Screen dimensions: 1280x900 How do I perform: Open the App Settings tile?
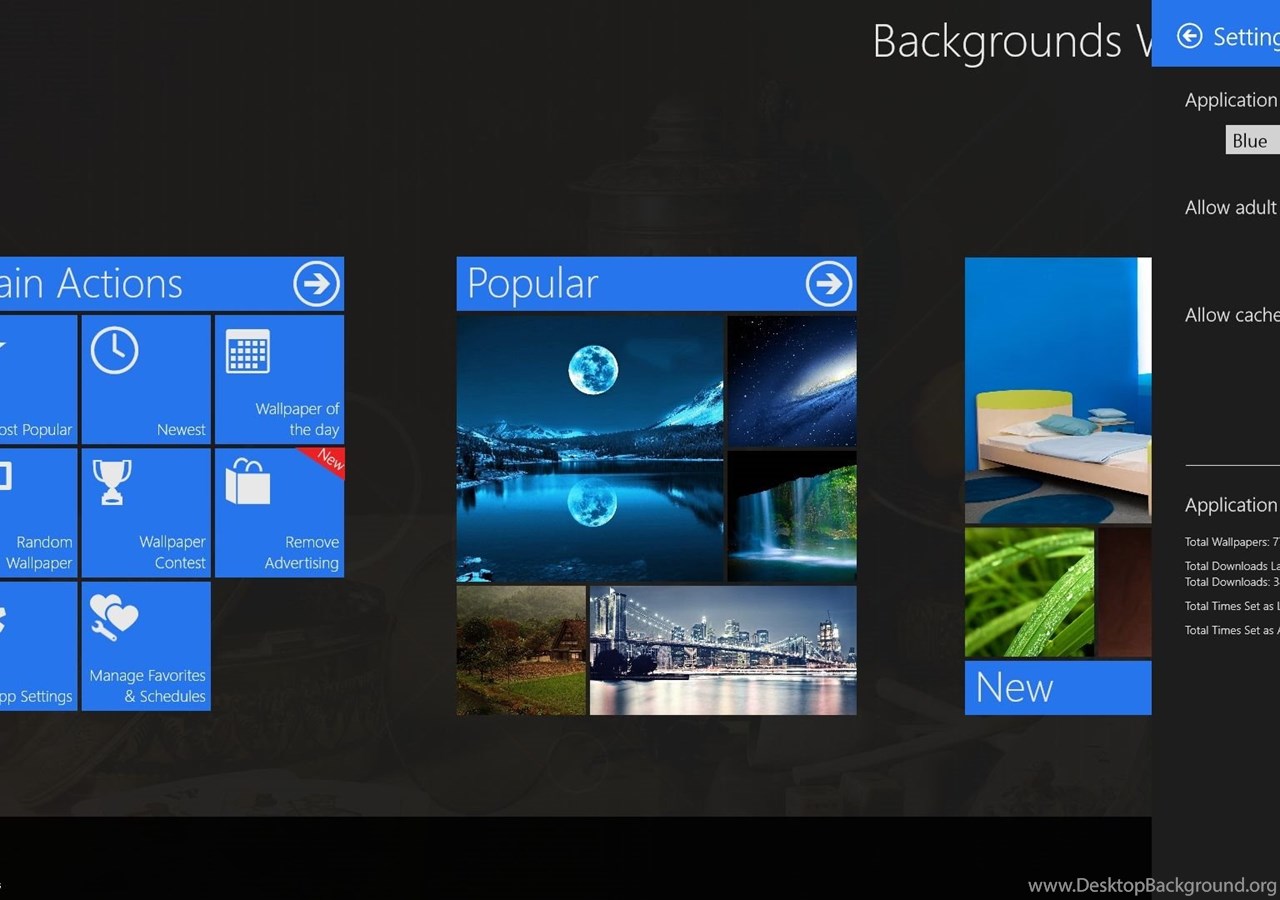[x=38, y=647]
